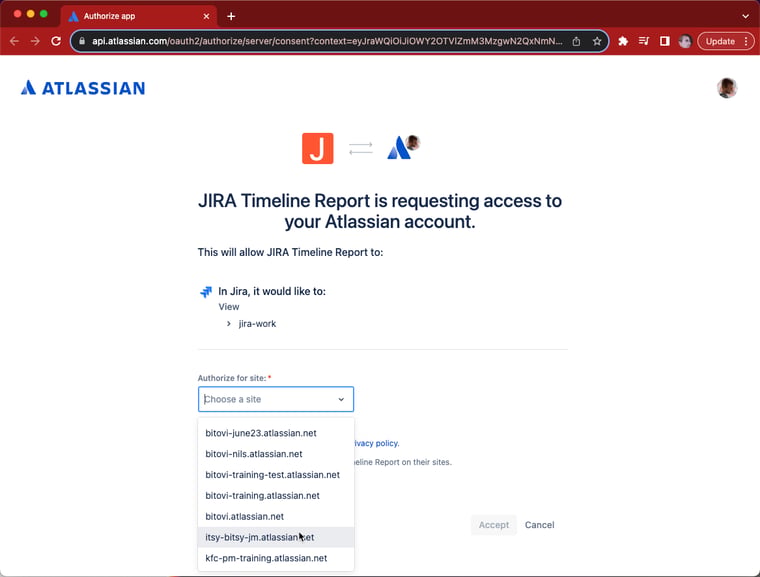Image resolution: width=760 pixels, height=577 pixels.
Task: Select the Authorize app tab
Action: tap(138, 16)
